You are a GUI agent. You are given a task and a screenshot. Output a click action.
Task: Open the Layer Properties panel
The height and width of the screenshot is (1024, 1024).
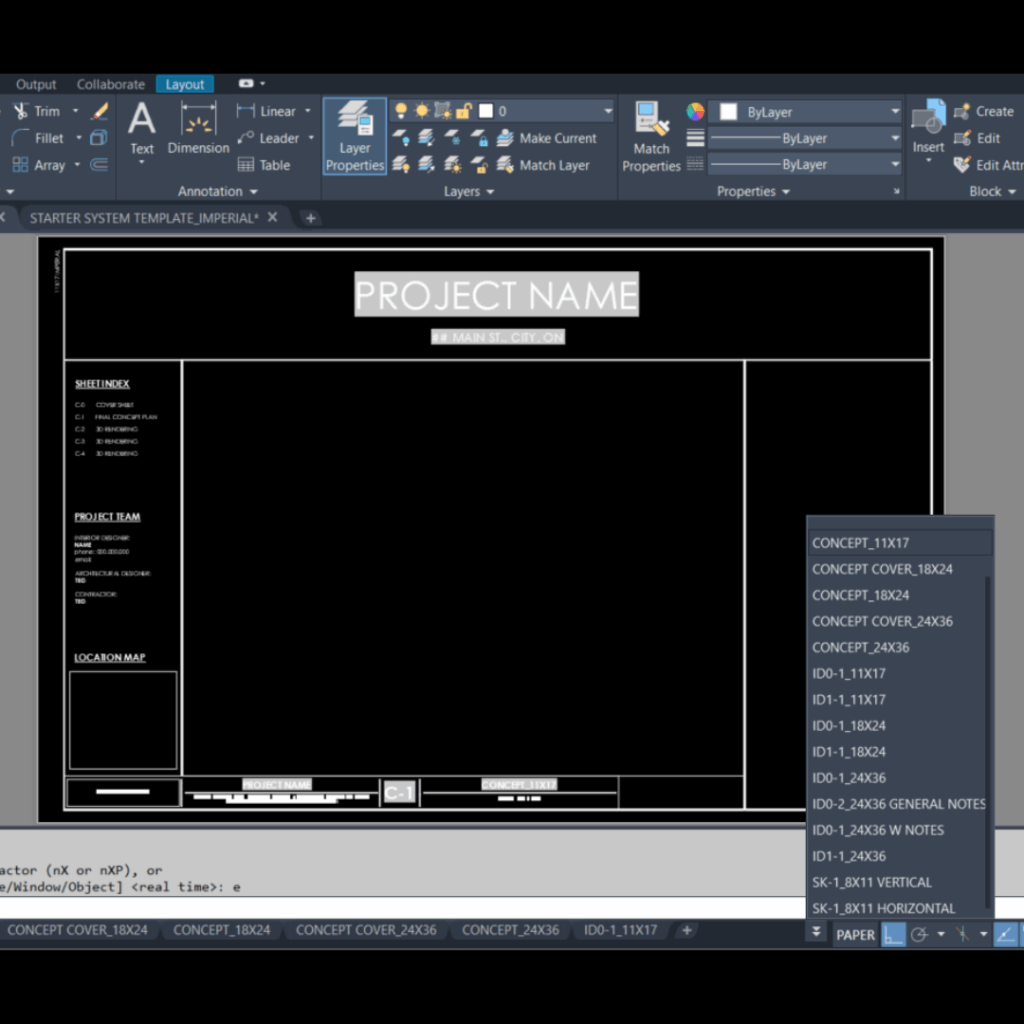(x=354, y=136)
